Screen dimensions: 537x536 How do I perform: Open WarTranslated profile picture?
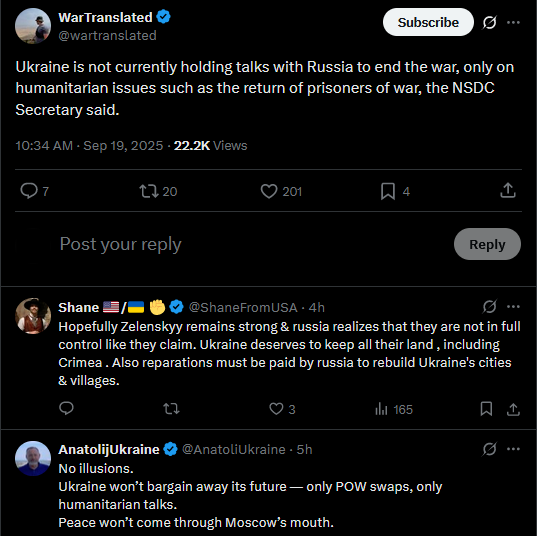coord(33,26)
